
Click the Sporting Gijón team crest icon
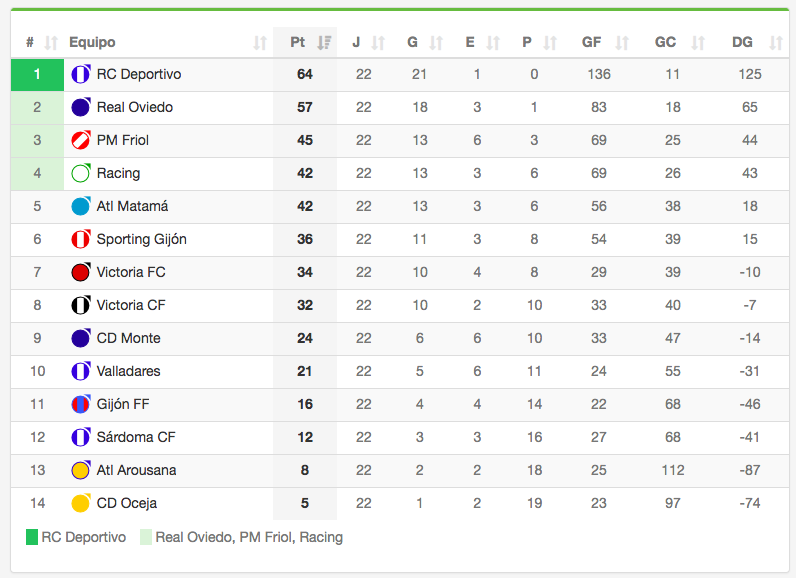[81, 240]
